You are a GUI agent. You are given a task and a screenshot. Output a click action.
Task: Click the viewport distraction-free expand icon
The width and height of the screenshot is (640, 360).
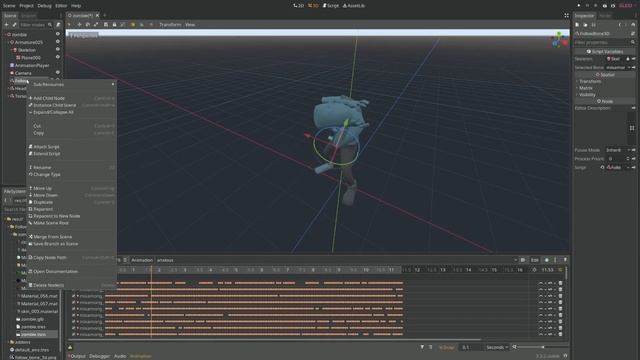[x=567, y=16]
